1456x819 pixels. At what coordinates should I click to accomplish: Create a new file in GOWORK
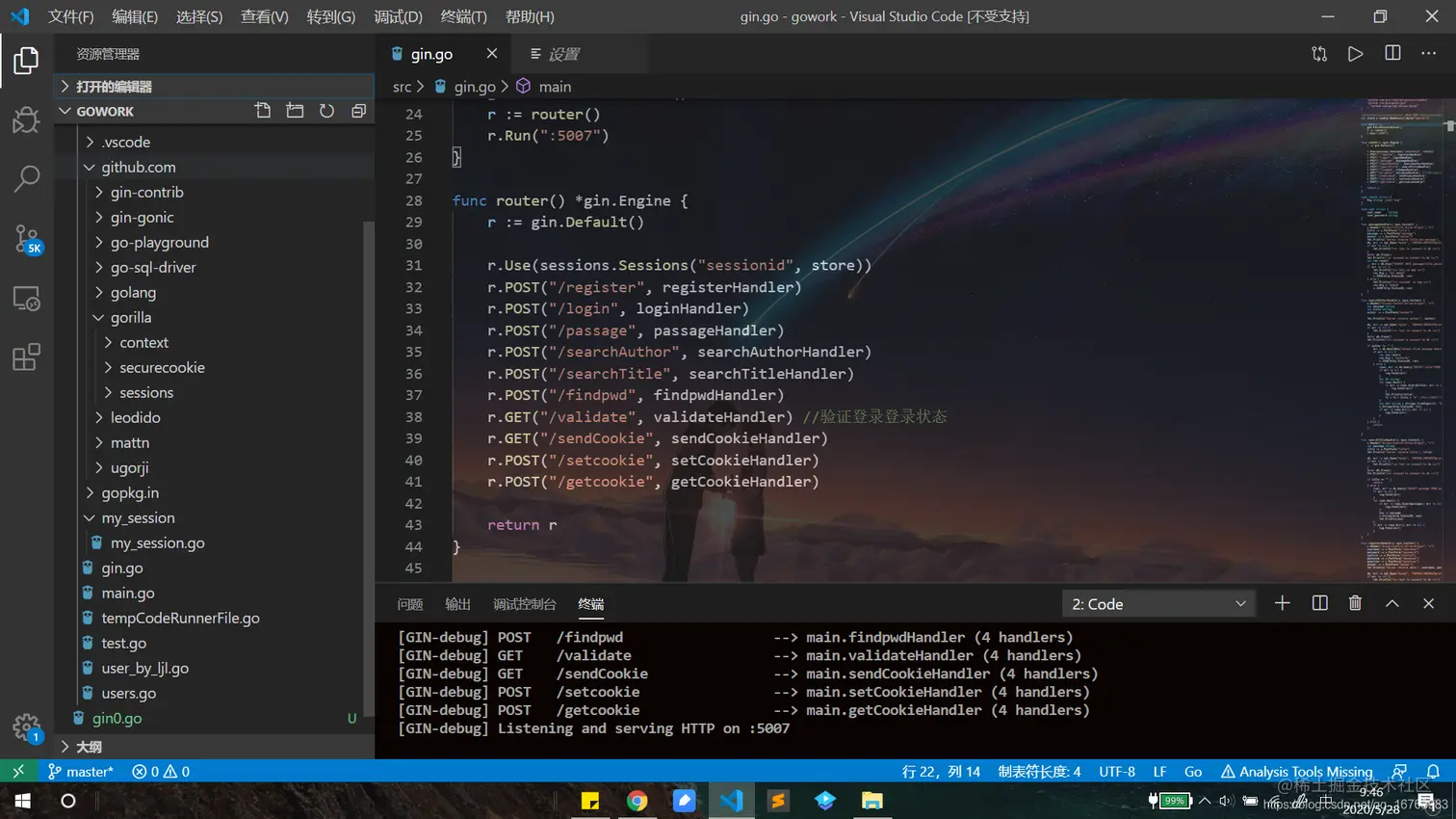coord(263,111)
